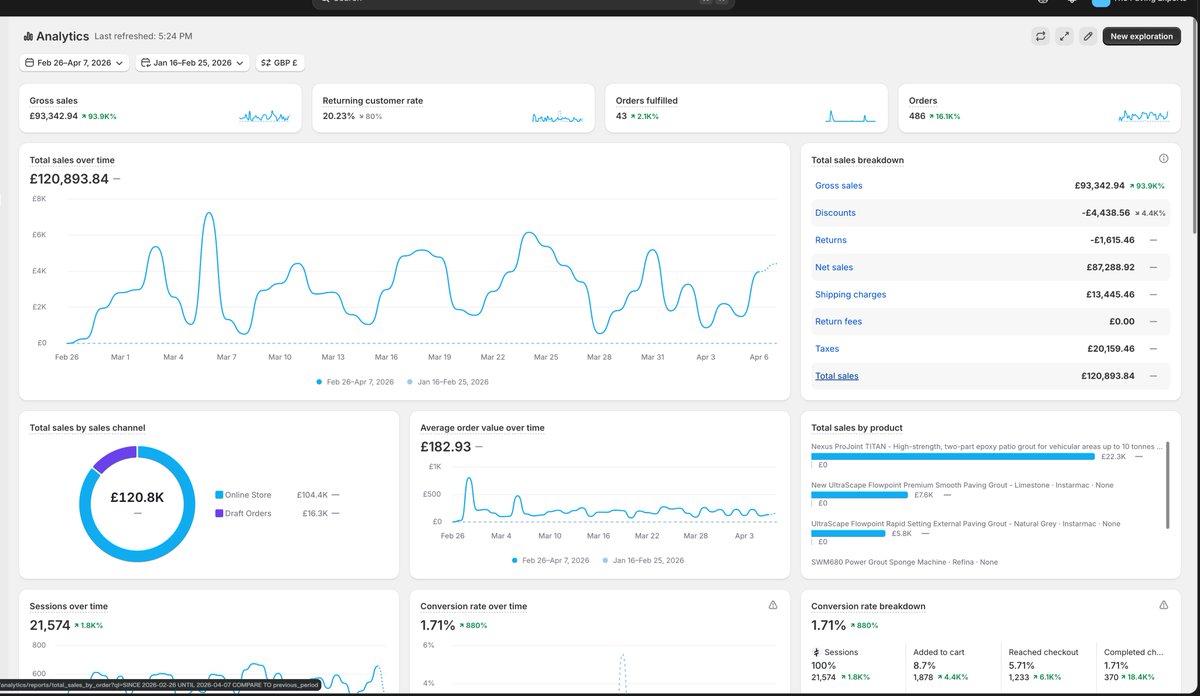This screenshot has width=1200, height=696.
Task: Click Gross sales link in breakdown
Action: click(838, 186)
